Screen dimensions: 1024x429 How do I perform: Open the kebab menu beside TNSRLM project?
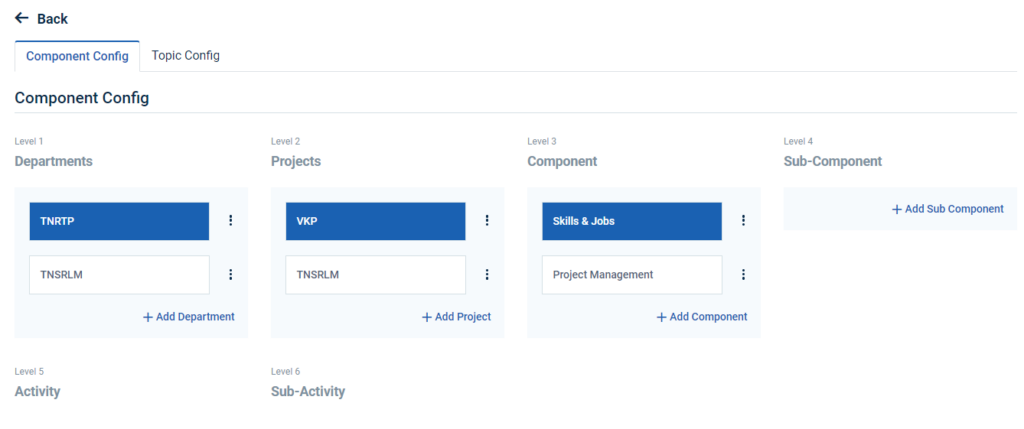coord(487,275)
